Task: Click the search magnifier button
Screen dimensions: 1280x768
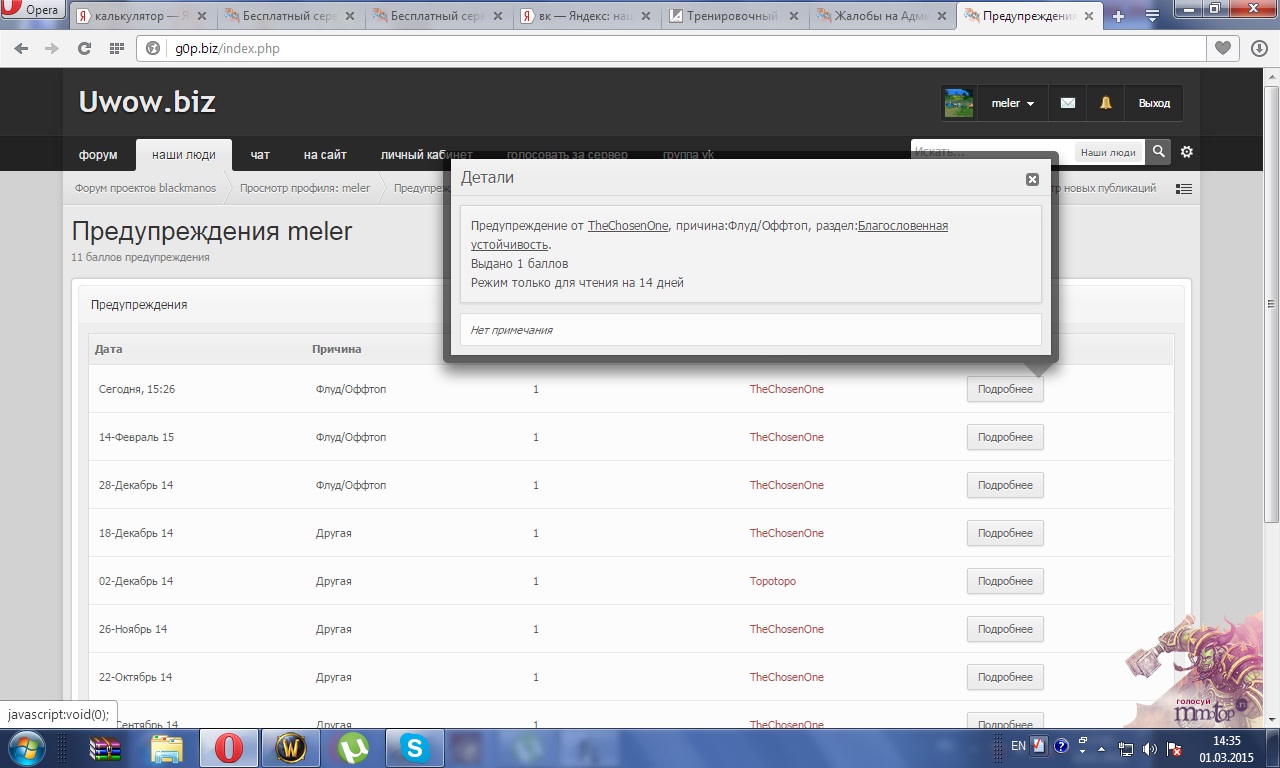Action: point(1158,152)
